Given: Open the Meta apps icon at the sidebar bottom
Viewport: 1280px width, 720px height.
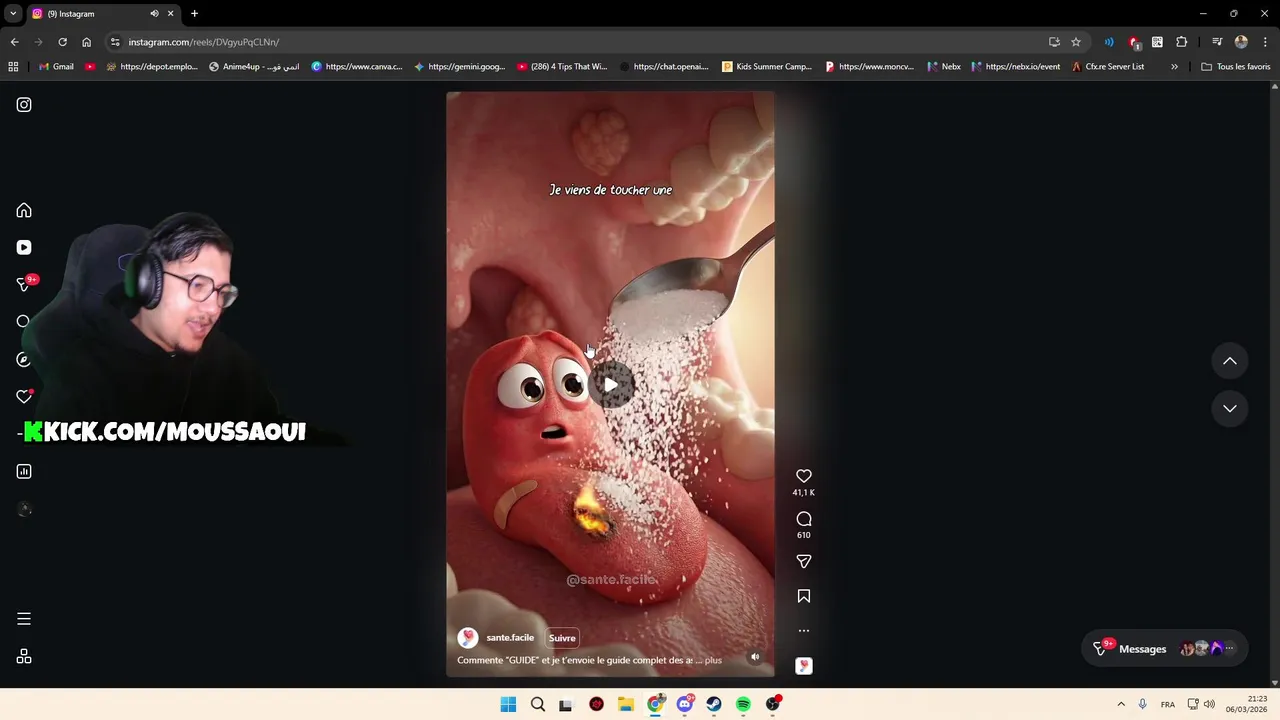Looking at the screenshot, I should coord(24,657).
